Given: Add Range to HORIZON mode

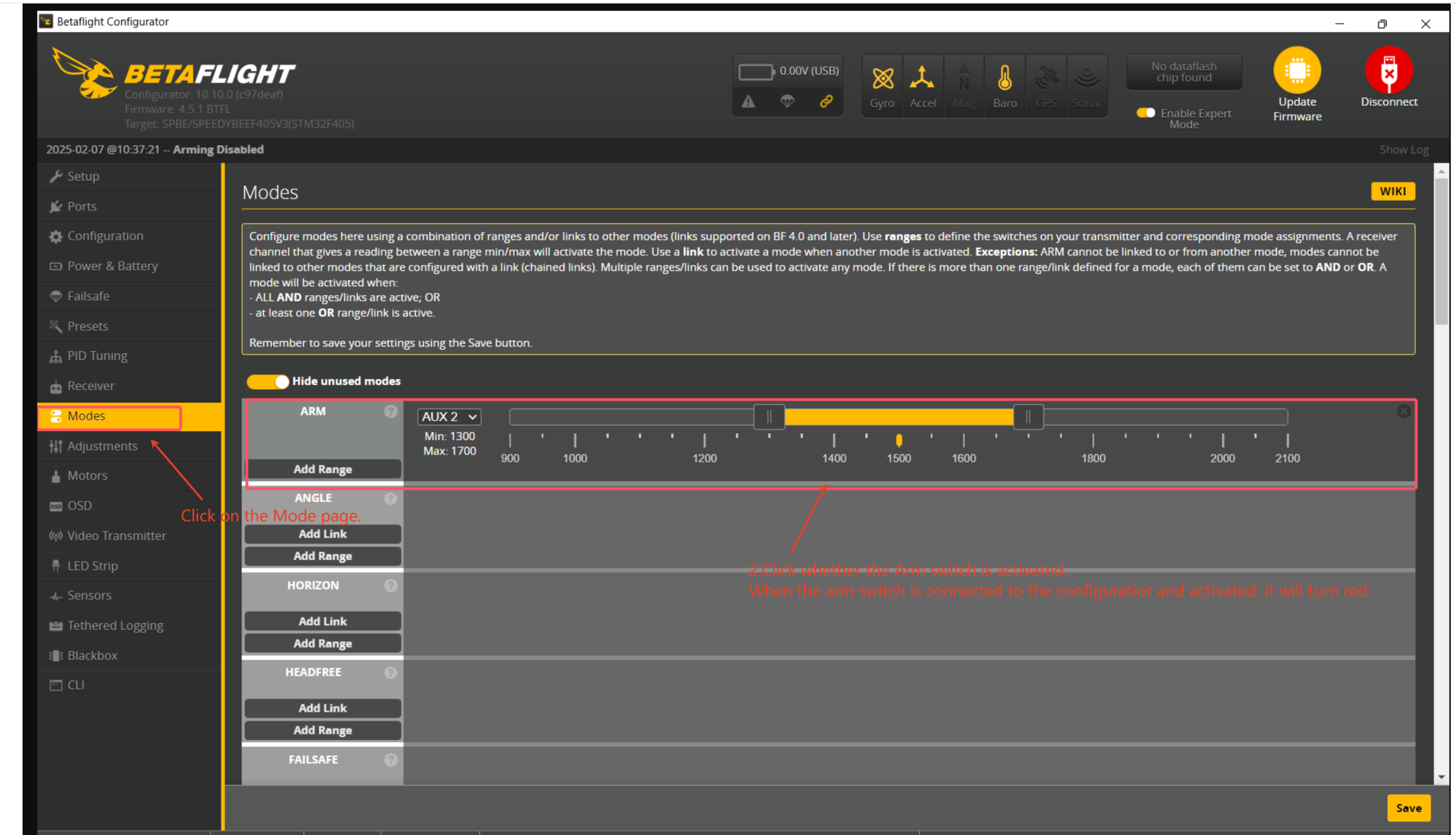Looking at the screenshot, I should [x=323, y=644].
